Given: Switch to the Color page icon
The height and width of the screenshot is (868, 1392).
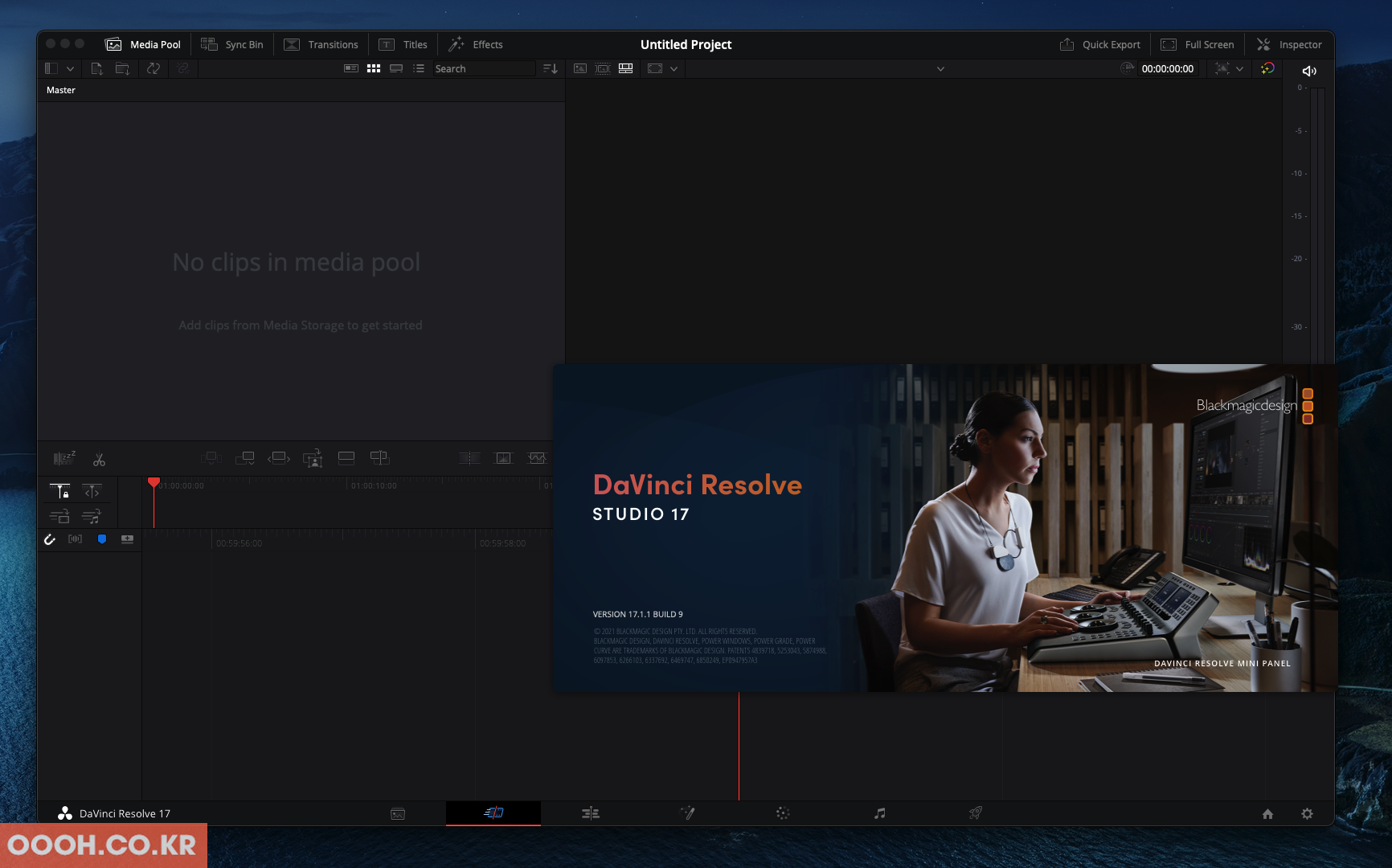Looking at the screenshot, I should (783, 813).
